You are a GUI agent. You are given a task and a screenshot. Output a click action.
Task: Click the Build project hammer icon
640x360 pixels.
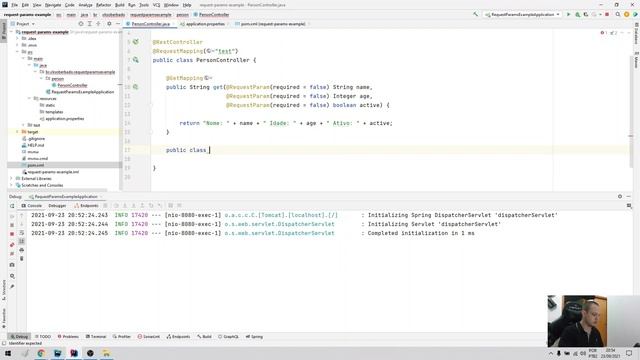pos(476,14)
